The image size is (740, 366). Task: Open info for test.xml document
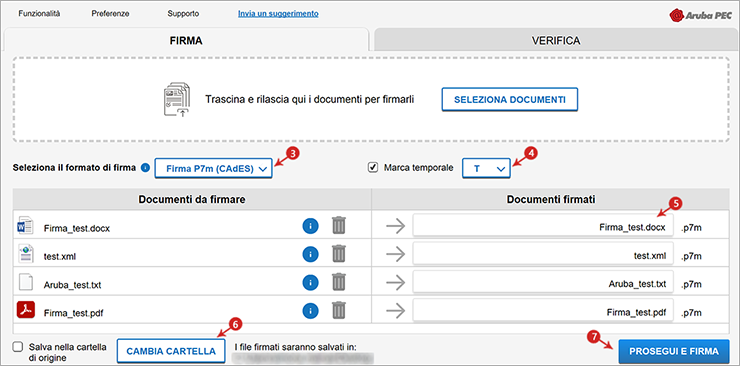click(311, 254)
